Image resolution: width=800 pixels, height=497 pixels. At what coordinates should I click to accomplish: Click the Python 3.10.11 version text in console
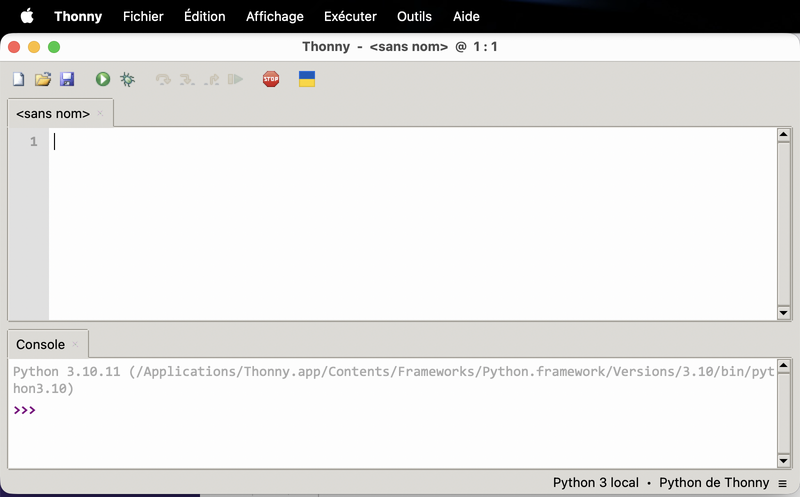point(67,371)
